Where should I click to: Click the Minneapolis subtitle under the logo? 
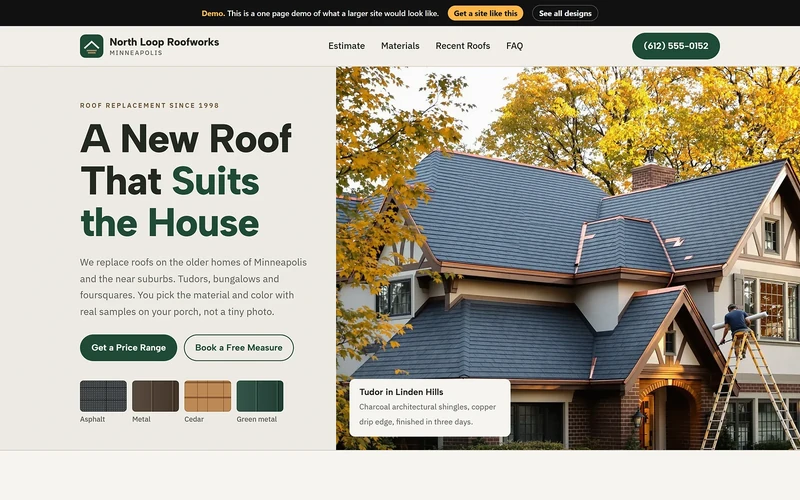tap(136, 53)
